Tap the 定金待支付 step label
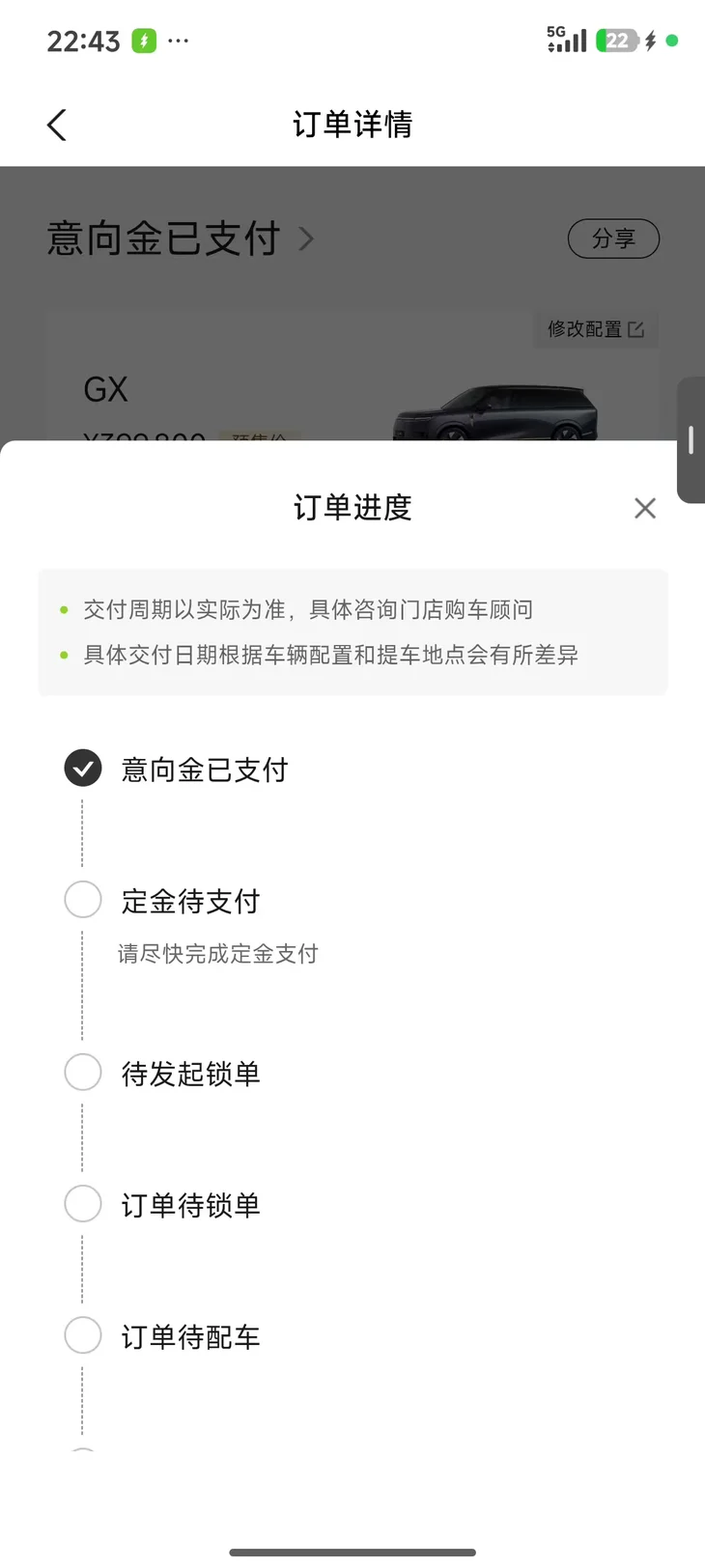Image resolution: width=705 pixels, height=1568 pixels. (x=190, y=901)
